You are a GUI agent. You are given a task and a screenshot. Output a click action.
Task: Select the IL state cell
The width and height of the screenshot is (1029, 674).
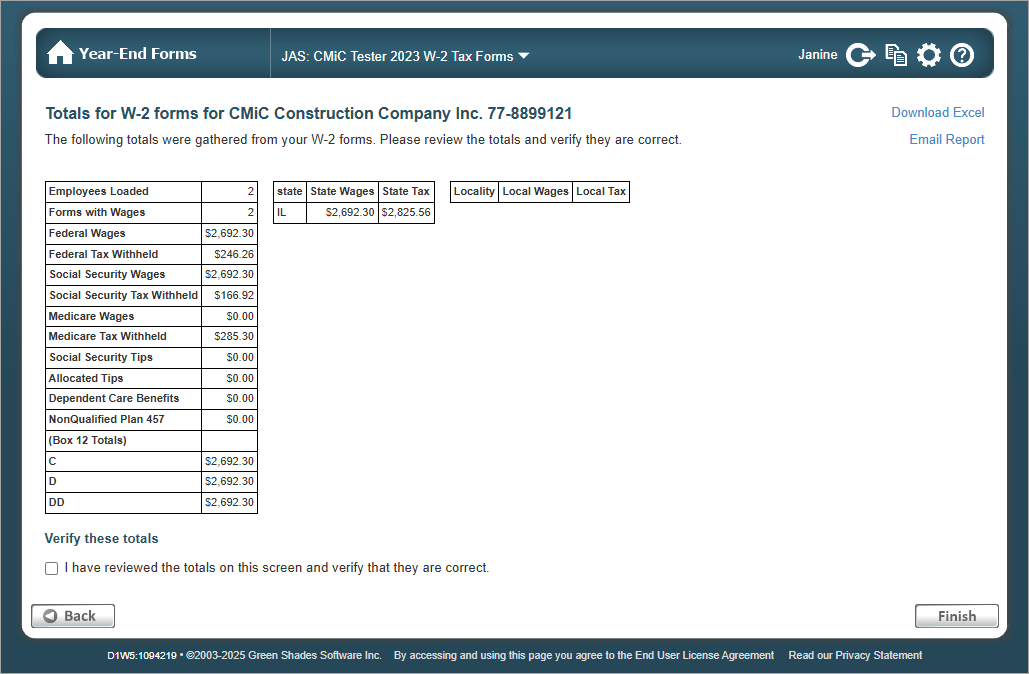pos(289,213)
